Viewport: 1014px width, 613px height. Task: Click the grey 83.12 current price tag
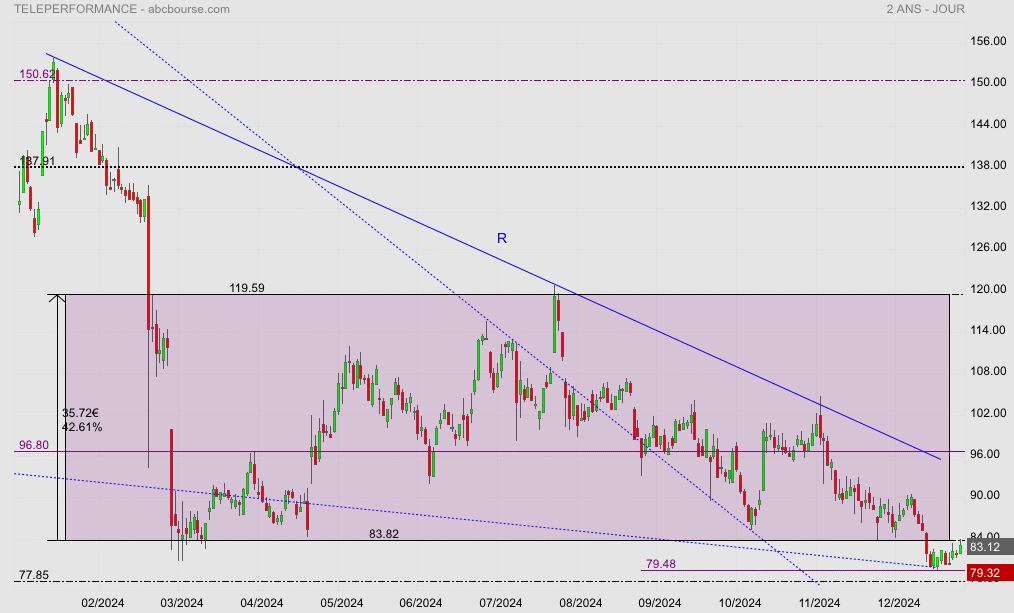(x=990, y=547)
